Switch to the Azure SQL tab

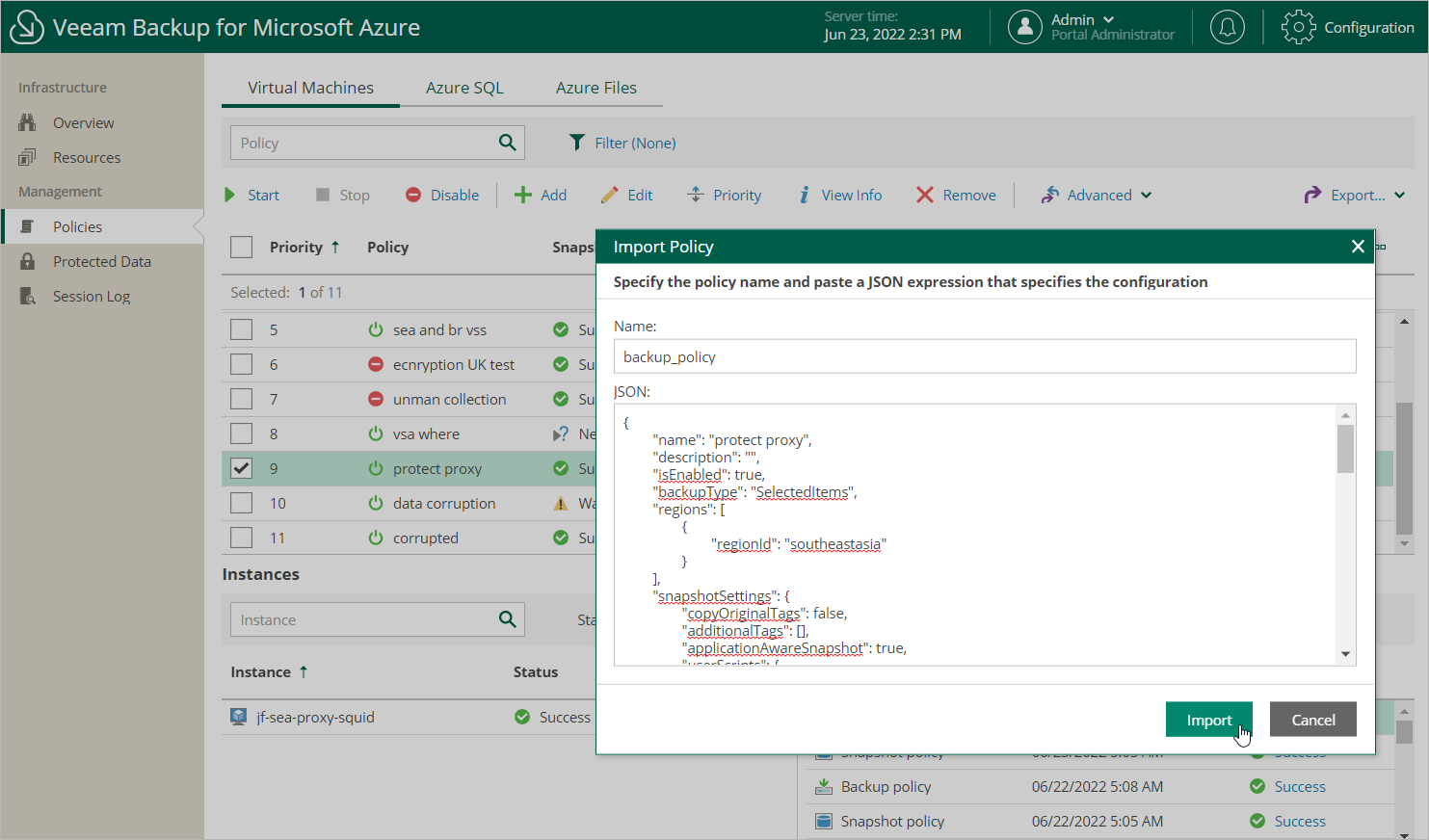click(x=464, y=88)
